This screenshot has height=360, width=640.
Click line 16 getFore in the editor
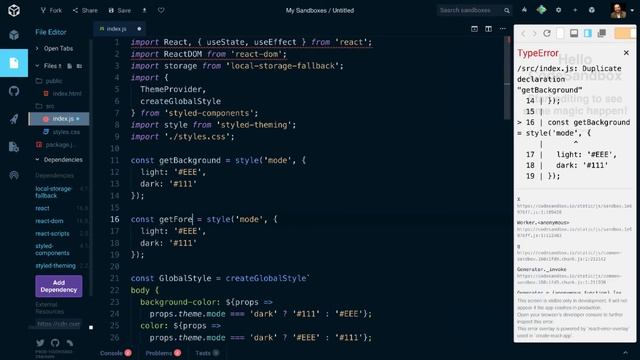(176, 219)
